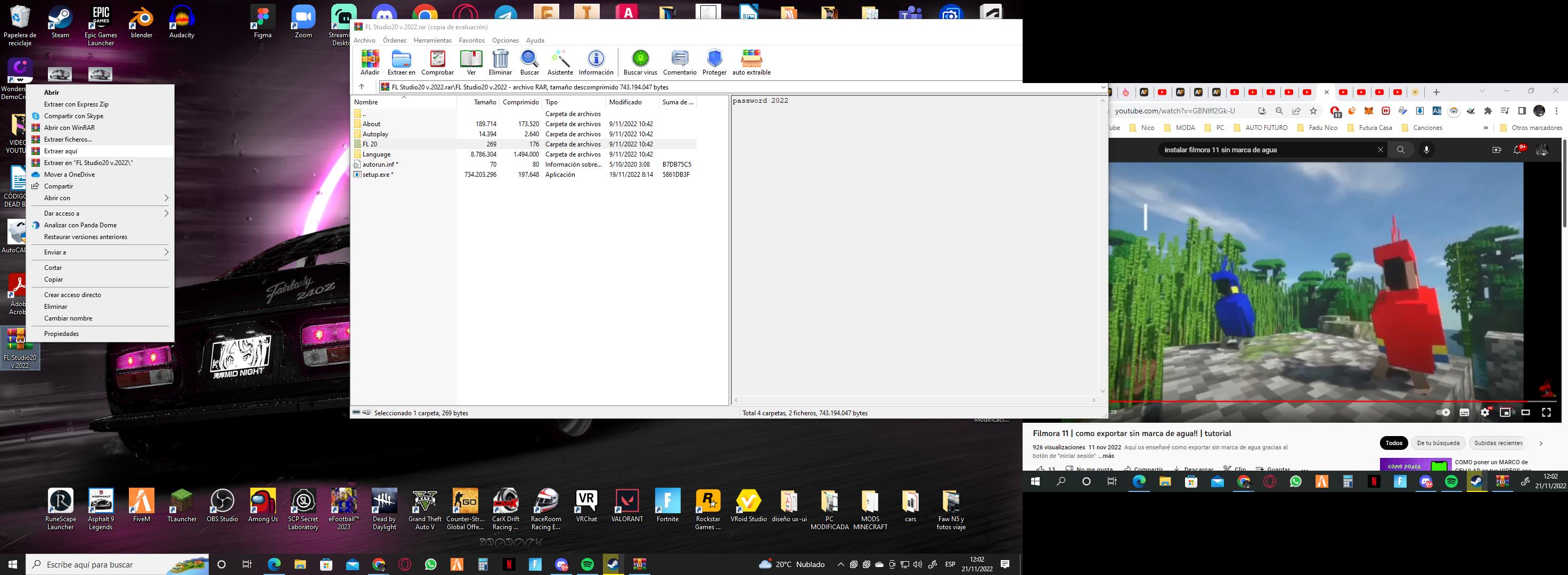Toggle YouTube subtitles button
The width and height of the screenshot is (1568, 575).
[x=1464, y=413]
